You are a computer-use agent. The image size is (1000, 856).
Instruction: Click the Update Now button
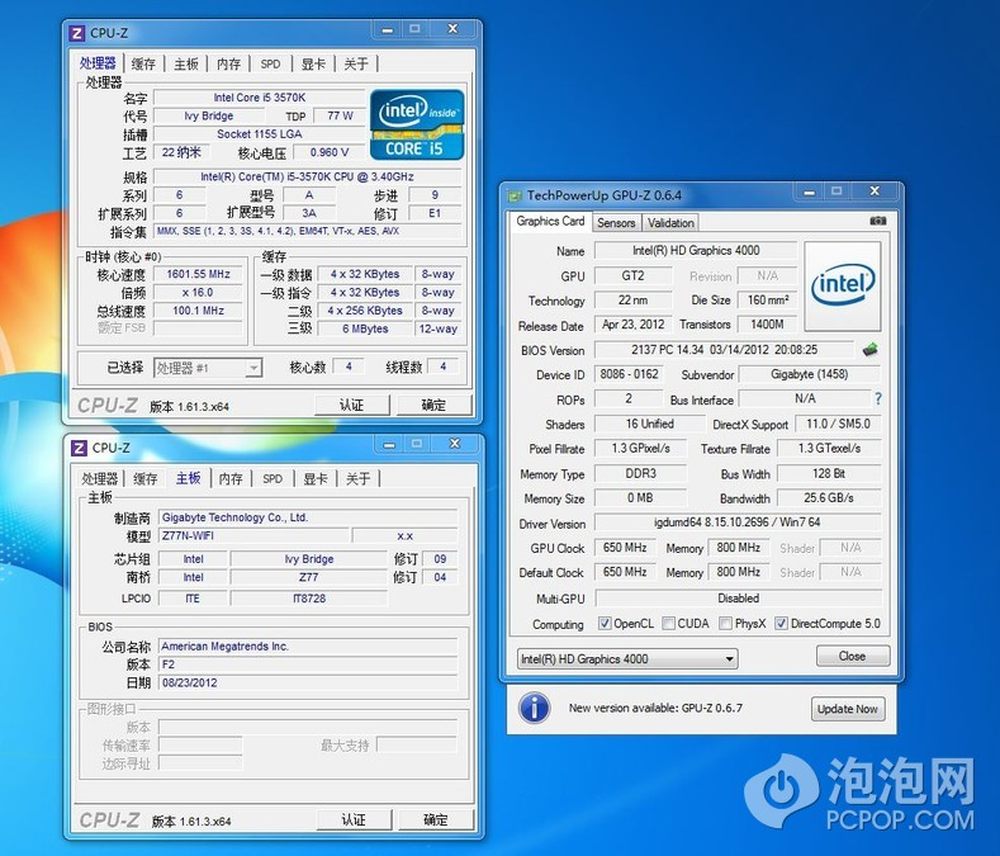[848, 709]
